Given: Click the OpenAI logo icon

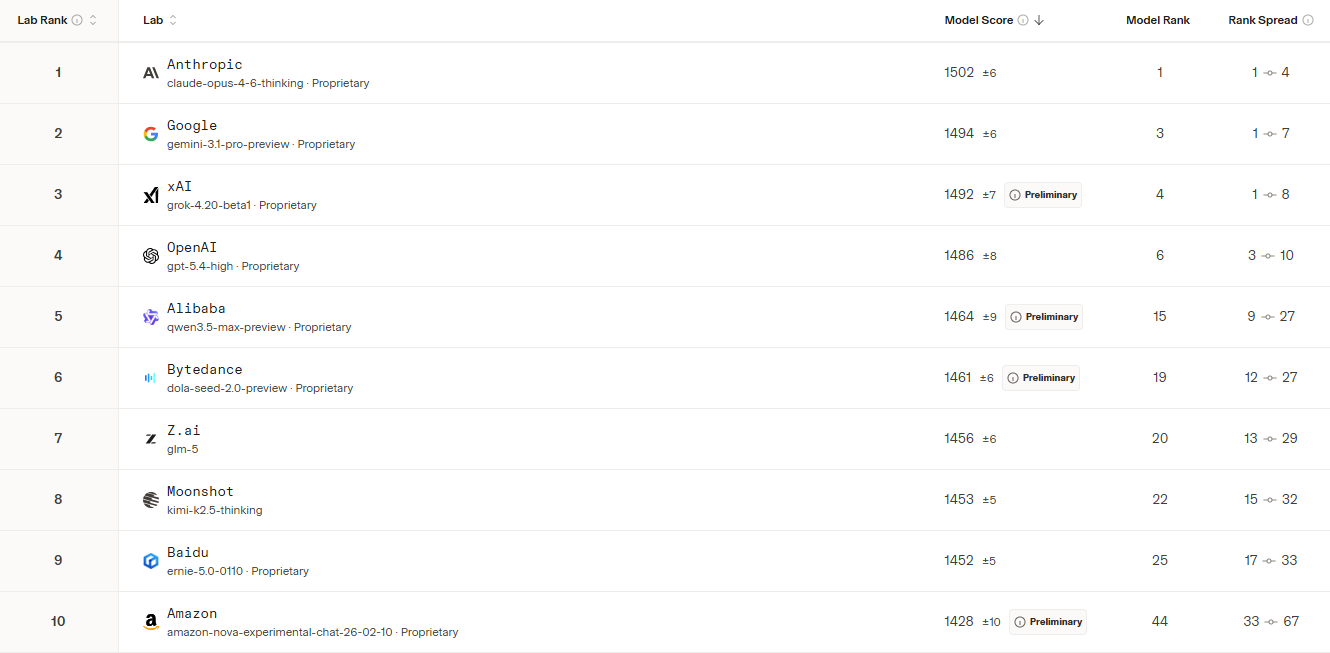Looking at the screenshot, I should pyautogui.click(x=151, y=256).
